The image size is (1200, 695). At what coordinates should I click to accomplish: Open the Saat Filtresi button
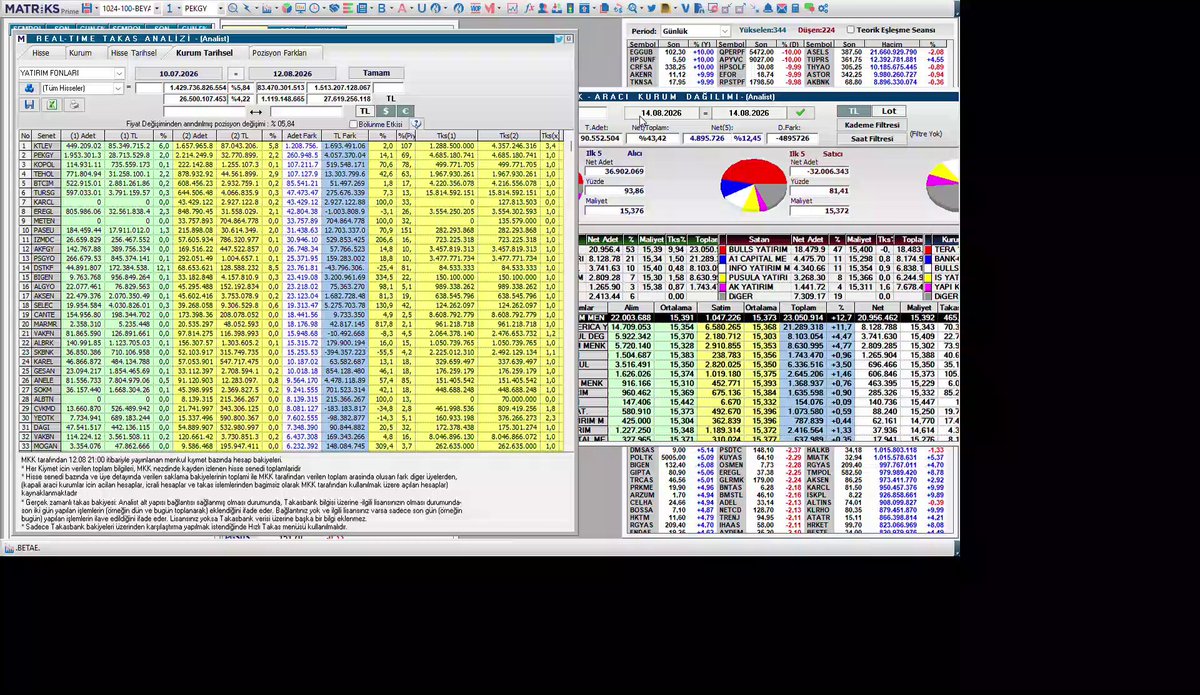point(872,139)
